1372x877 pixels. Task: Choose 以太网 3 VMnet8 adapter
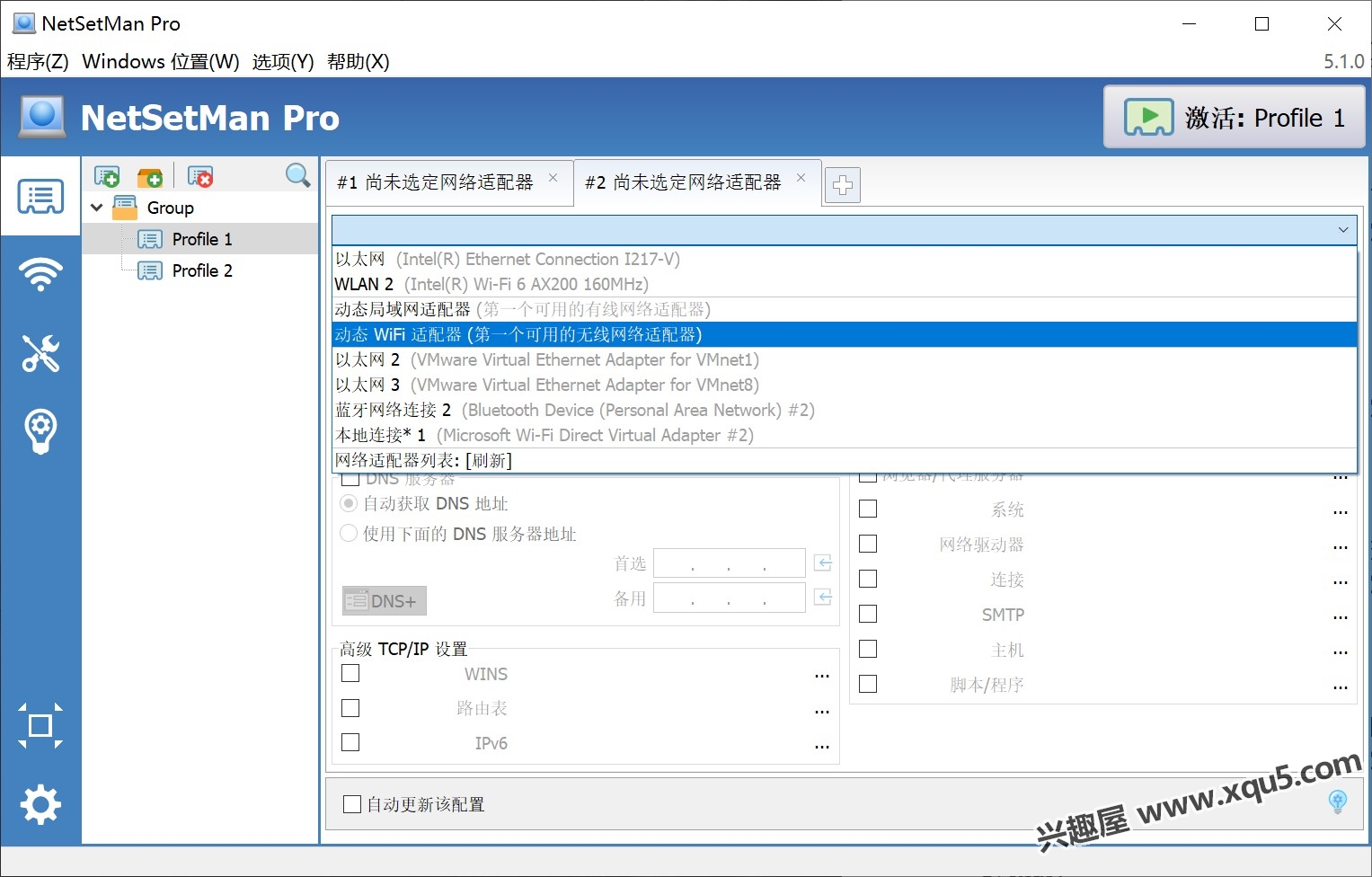pyautogui.click(x=844, y=385)
